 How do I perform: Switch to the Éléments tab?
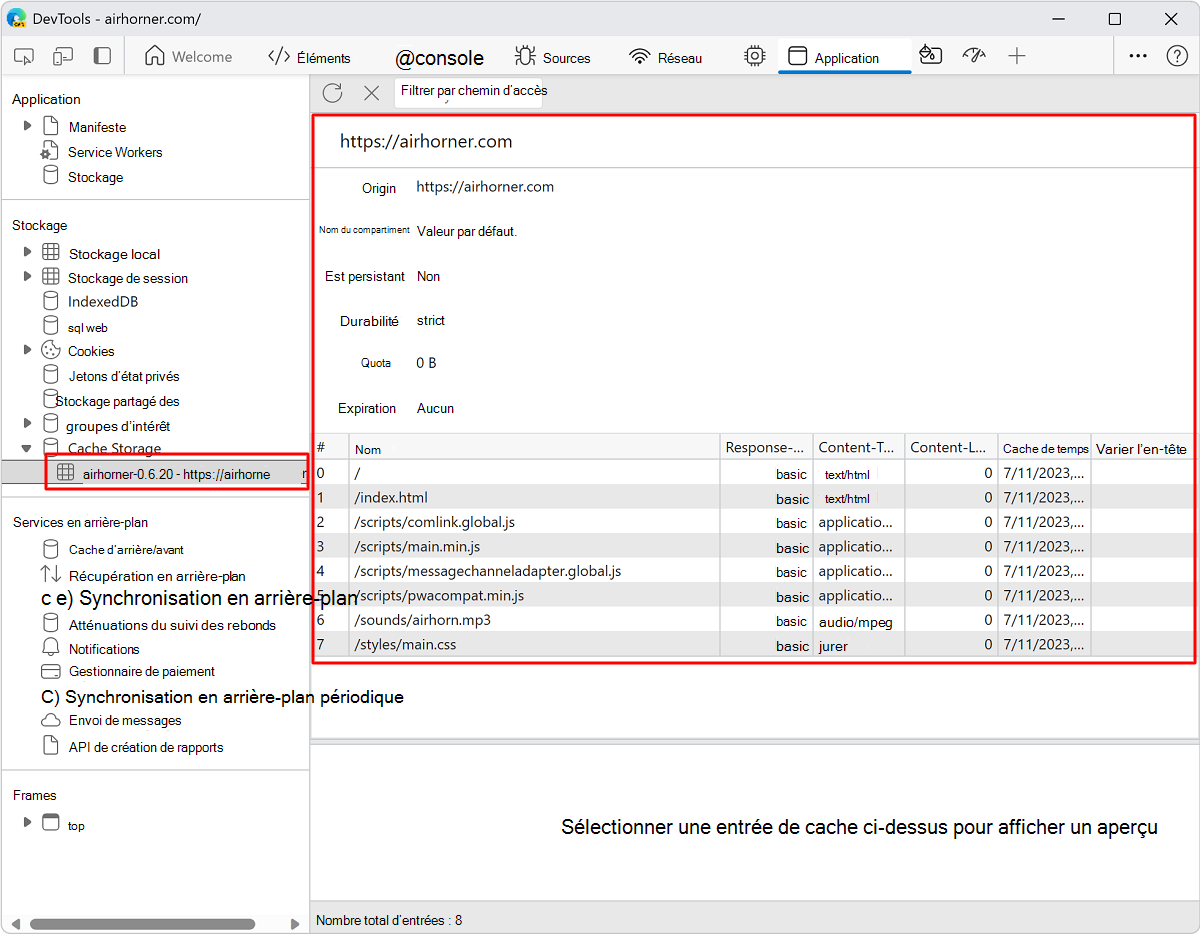click(x=310, y=57)
